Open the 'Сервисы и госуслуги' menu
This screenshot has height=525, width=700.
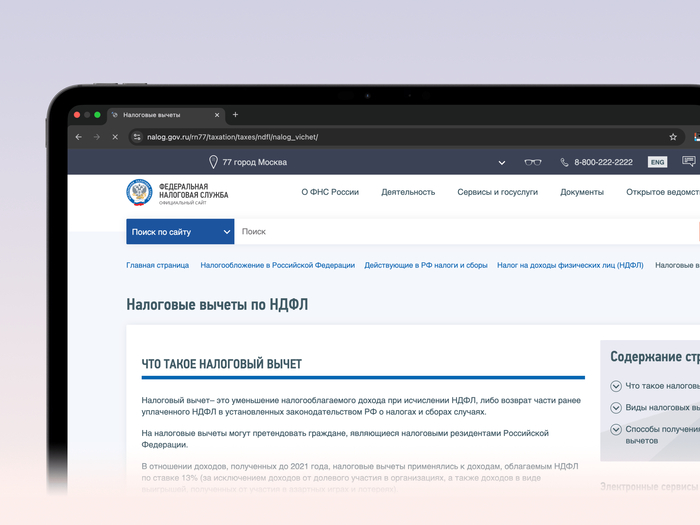pyautogui.click(x=497, y=192)
